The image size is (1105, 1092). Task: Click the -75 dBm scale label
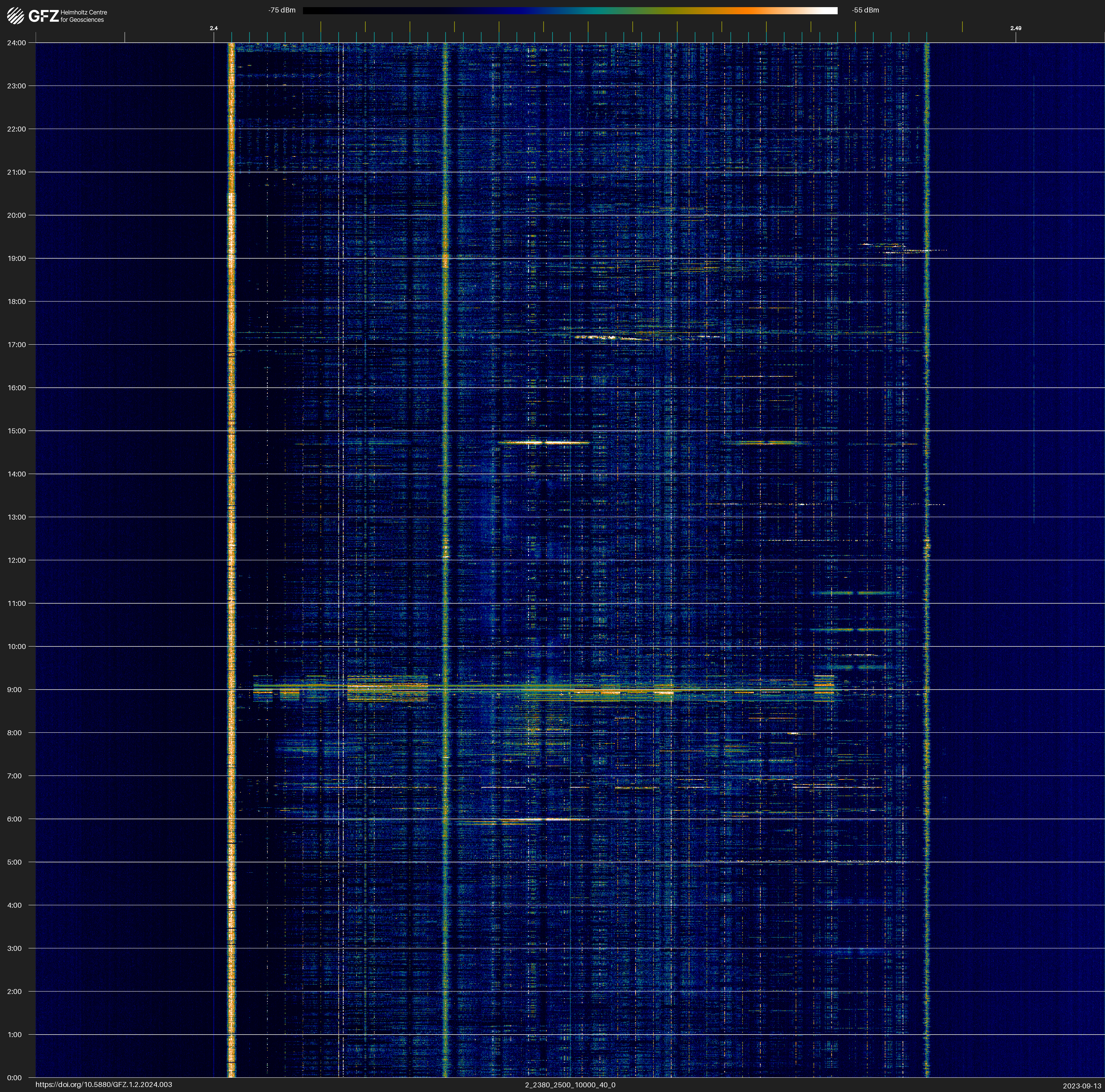click(x=282, y=10)
